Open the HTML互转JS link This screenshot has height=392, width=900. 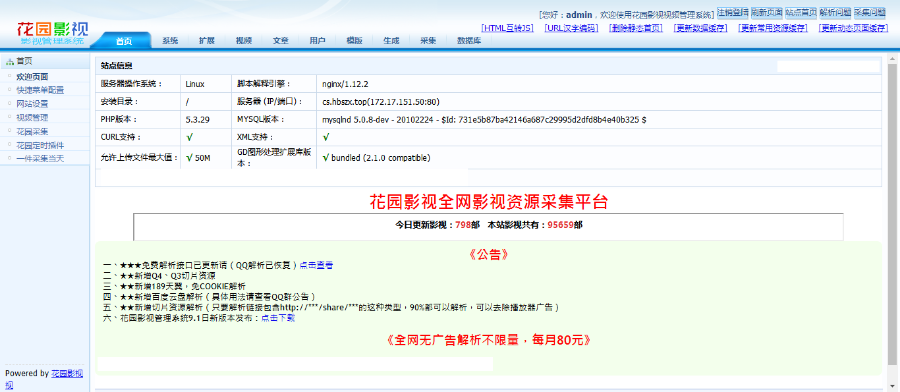507,28
